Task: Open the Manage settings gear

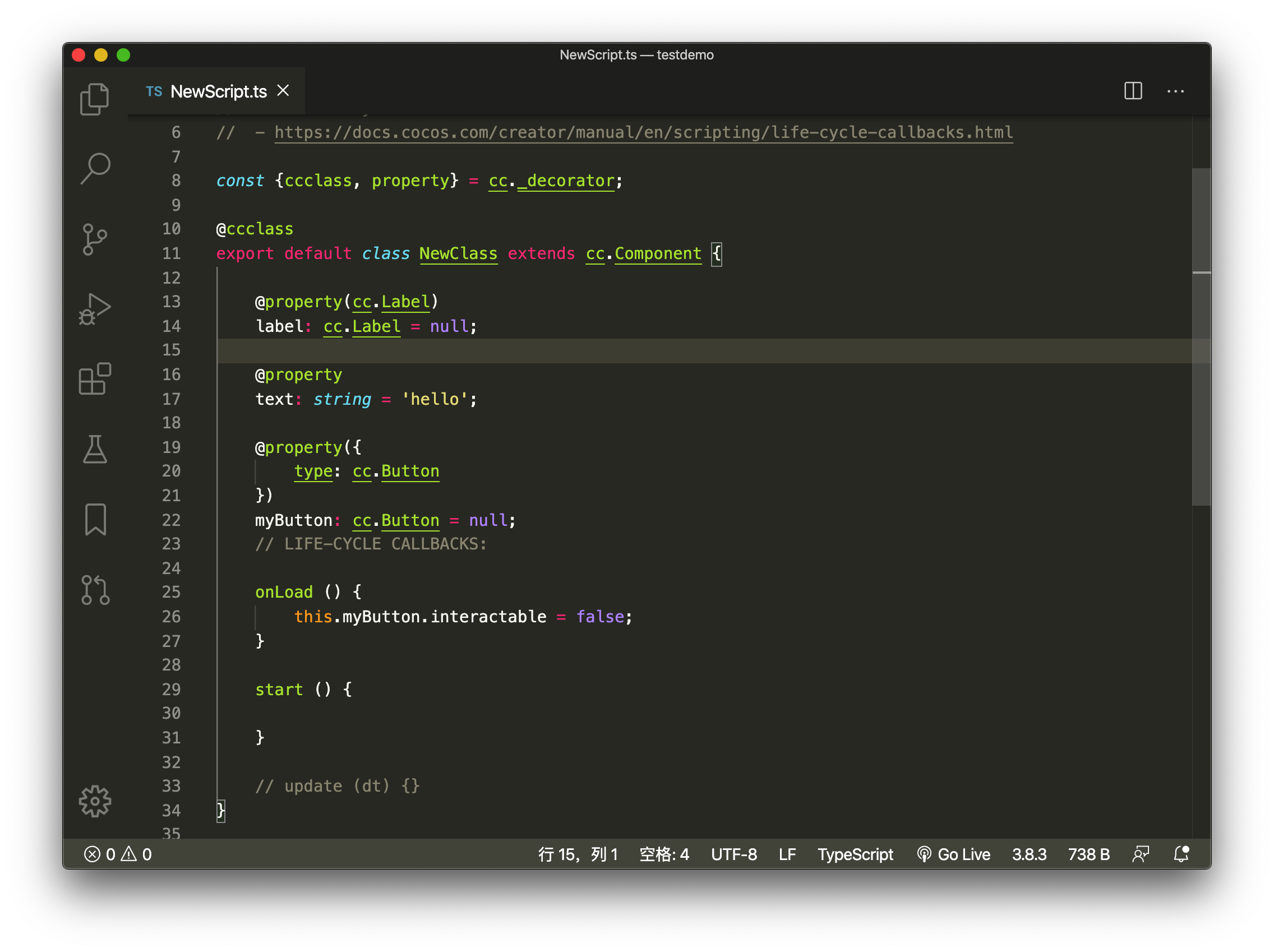Action: [x=94, y=801]
